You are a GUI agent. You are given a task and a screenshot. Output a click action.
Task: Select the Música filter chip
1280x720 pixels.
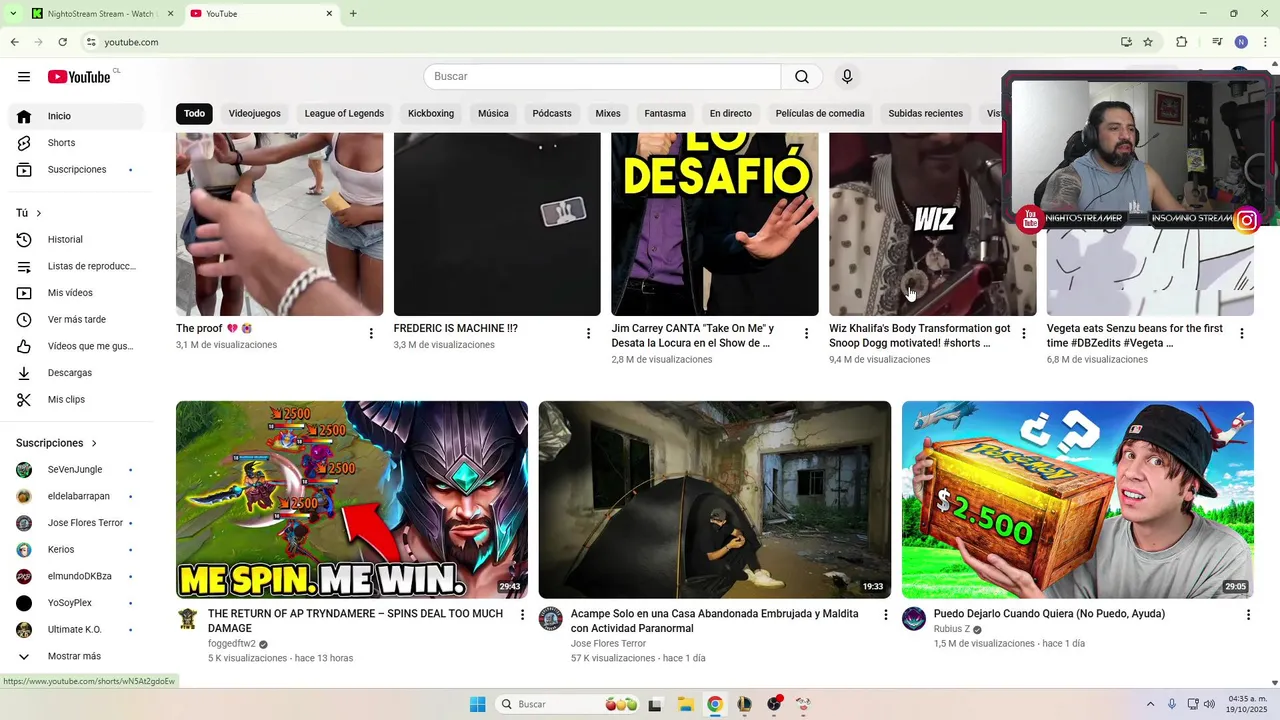[493, 114]
